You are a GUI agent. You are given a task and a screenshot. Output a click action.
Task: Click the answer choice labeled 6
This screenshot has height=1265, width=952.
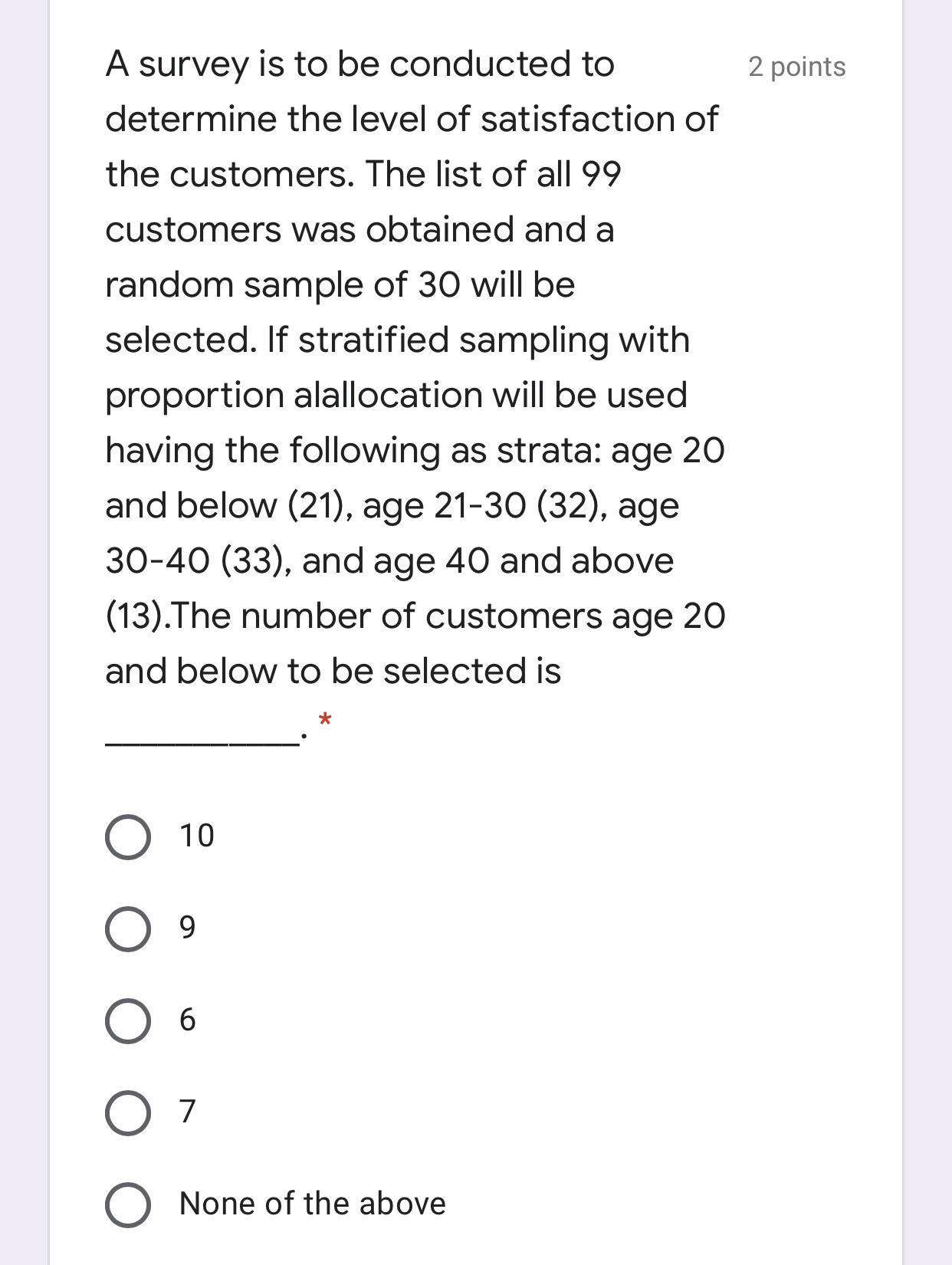tap(189, 1022)
